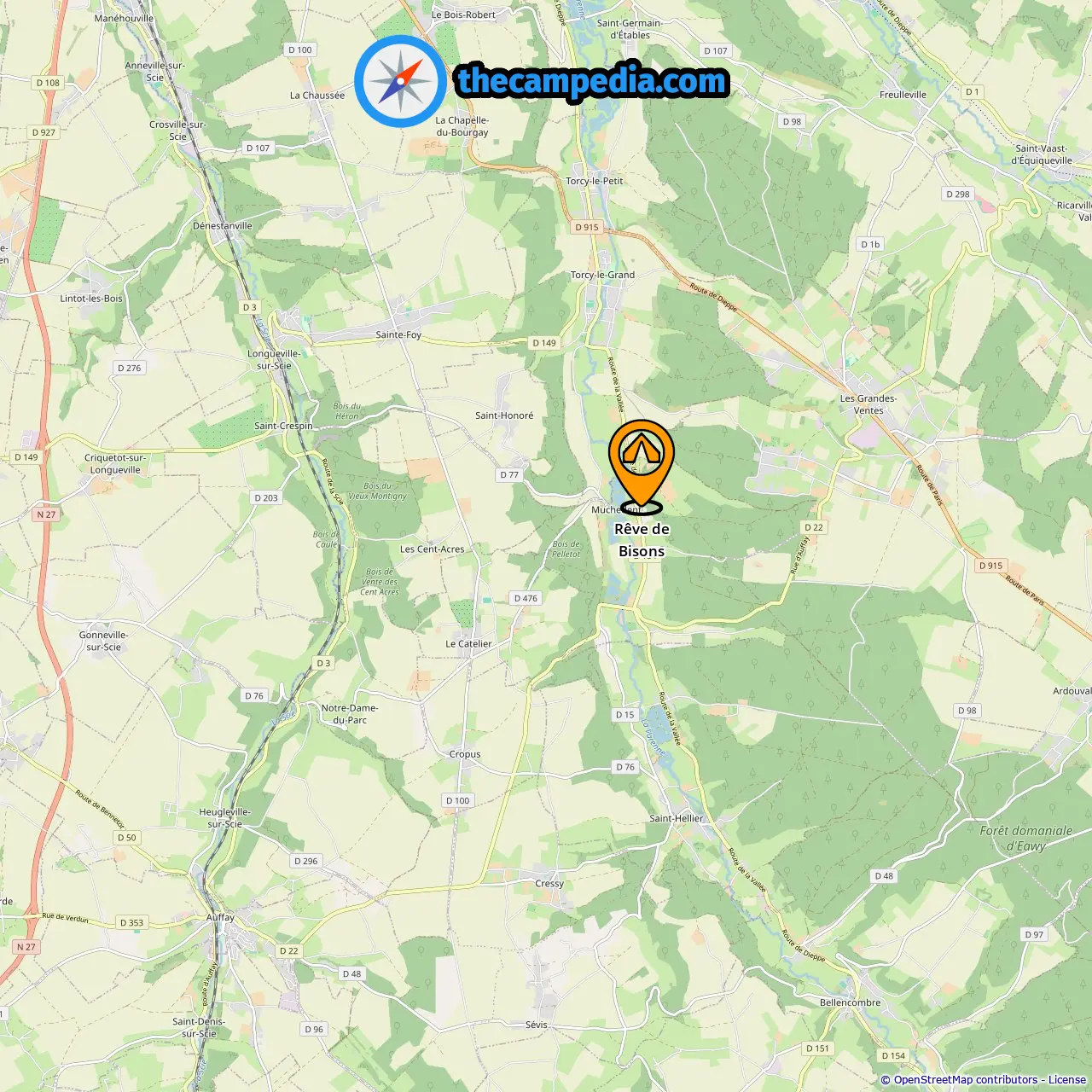Image resolution: width=1092 pixels, height=1092 pixels.
Task: Select the Saint-Hellier village label
Action: (x=677, y=818)
